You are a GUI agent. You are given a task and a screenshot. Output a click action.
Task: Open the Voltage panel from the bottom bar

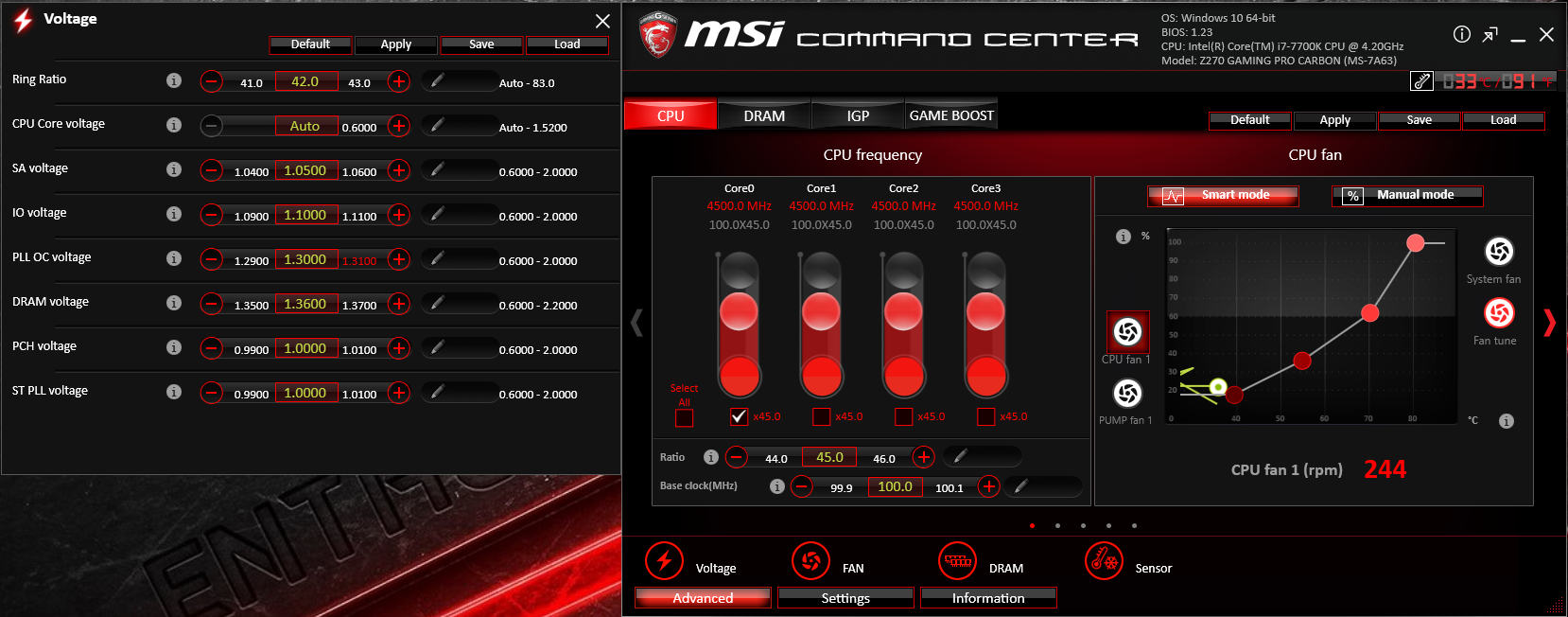[664, 560]
